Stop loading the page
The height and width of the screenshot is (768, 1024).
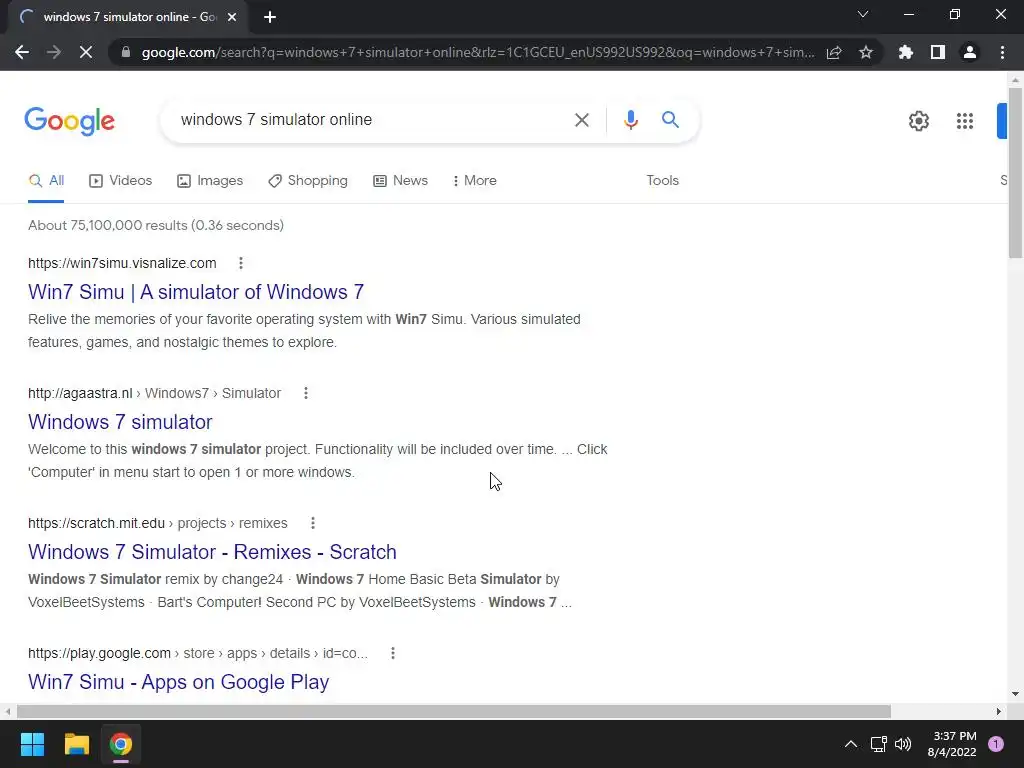pyautogui.click(x=86, y=52)
